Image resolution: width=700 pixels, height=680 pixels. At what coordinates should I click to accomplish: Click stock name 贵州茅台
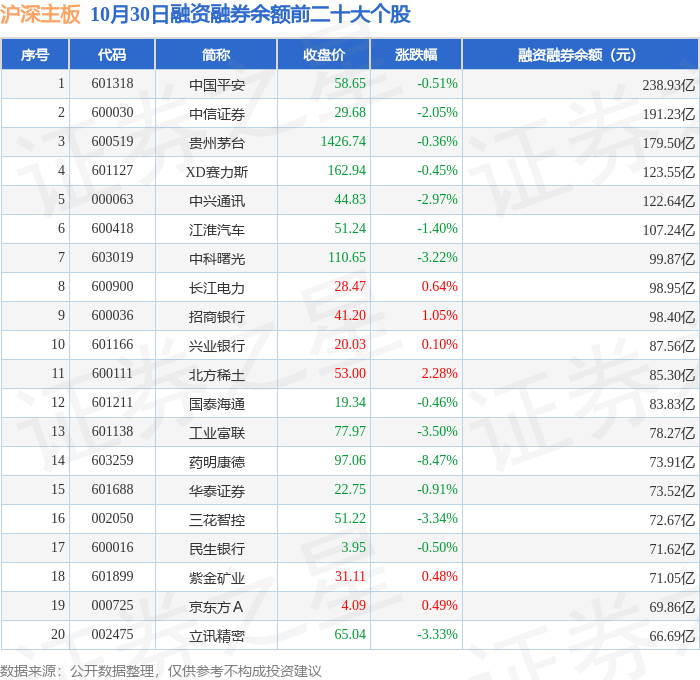click(x=217, y=143)
